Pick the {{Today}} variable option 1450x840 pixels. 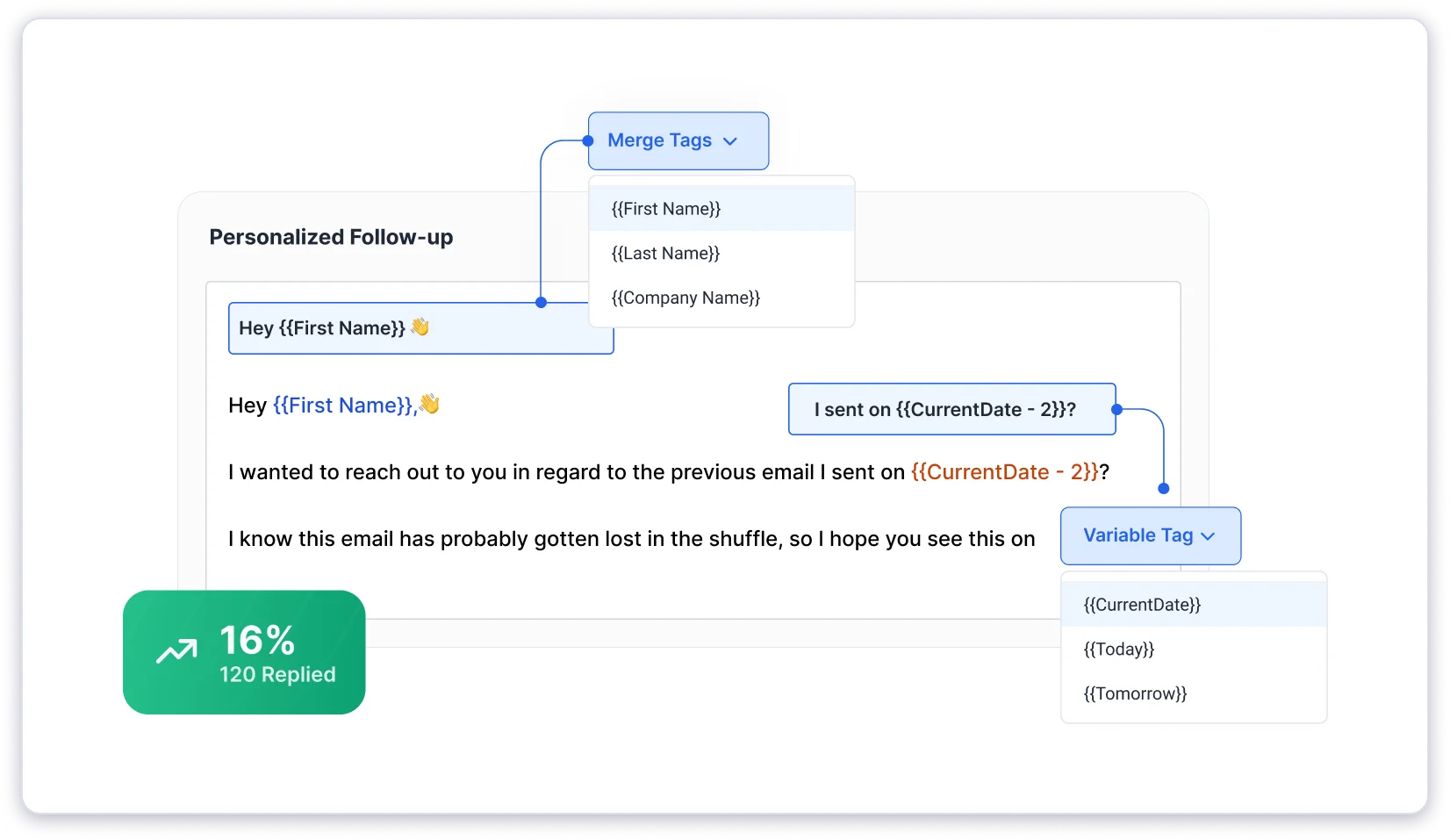[x=1194, y=650]
